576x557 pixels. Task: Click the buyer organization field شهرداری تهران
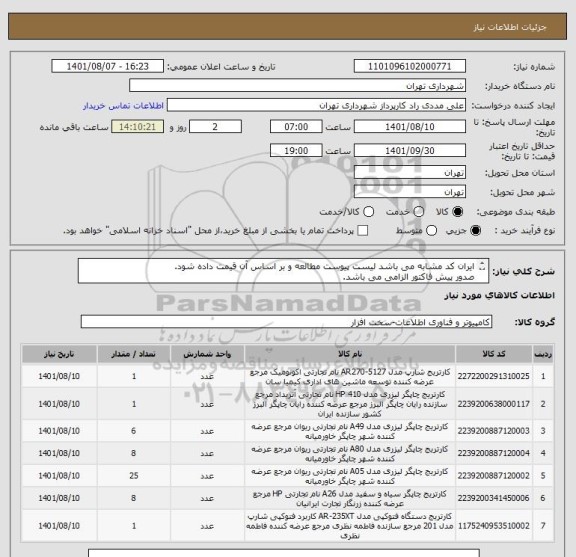298,86
